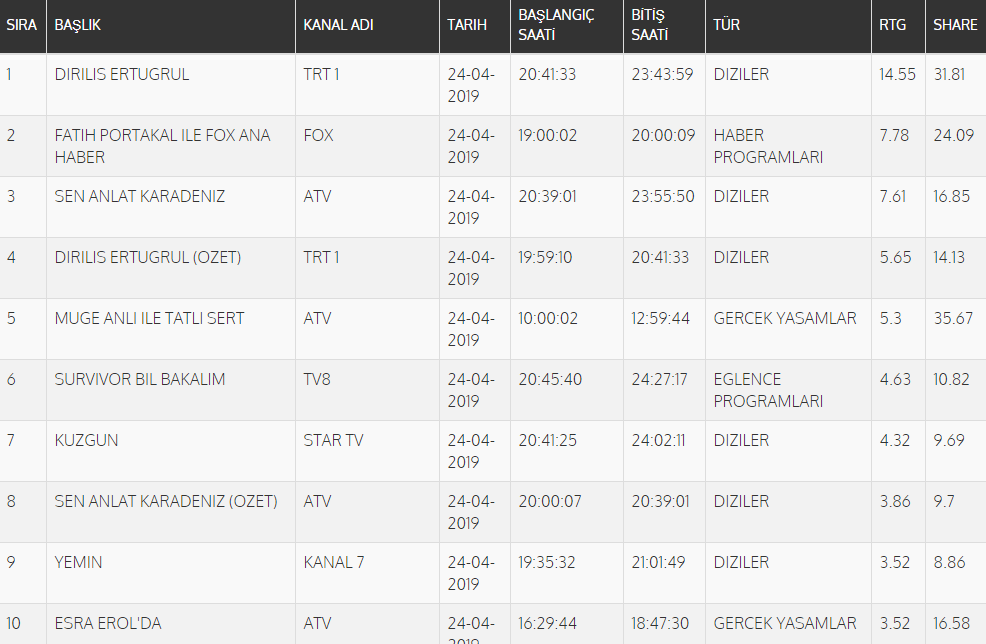
Task: Open the Survivor Bil Bakalim entry
Action: (x=140, y=379)
